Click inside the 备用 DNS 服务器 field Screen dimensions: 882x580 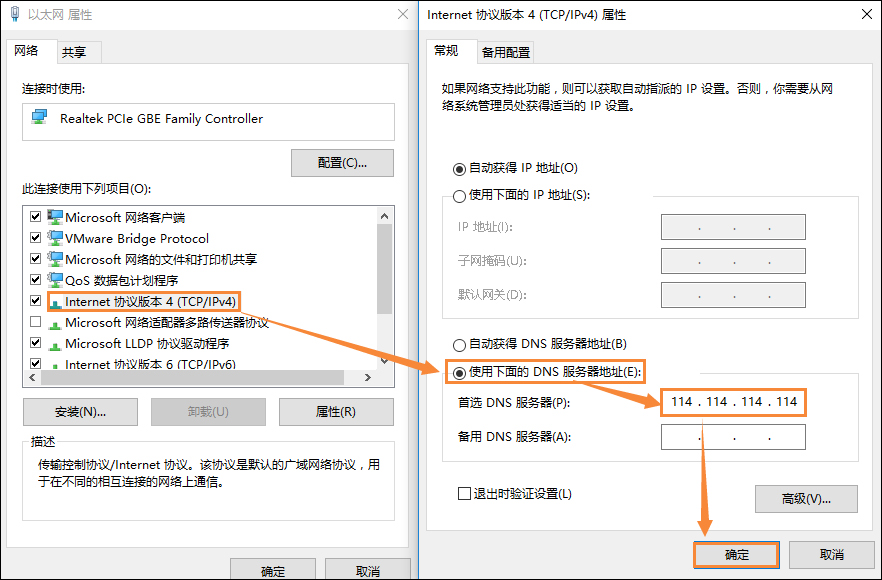[733, 437]
